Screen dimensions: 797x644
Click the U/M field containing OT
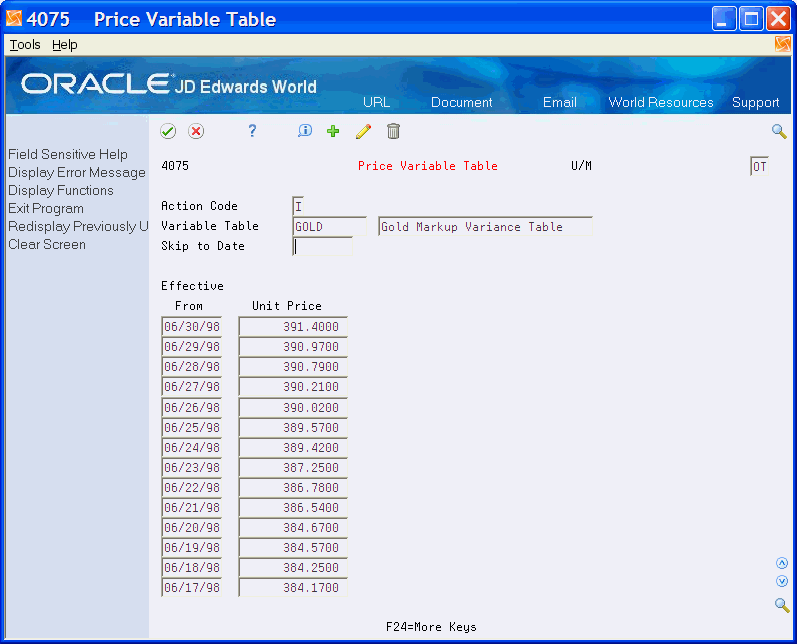(759, 166)
